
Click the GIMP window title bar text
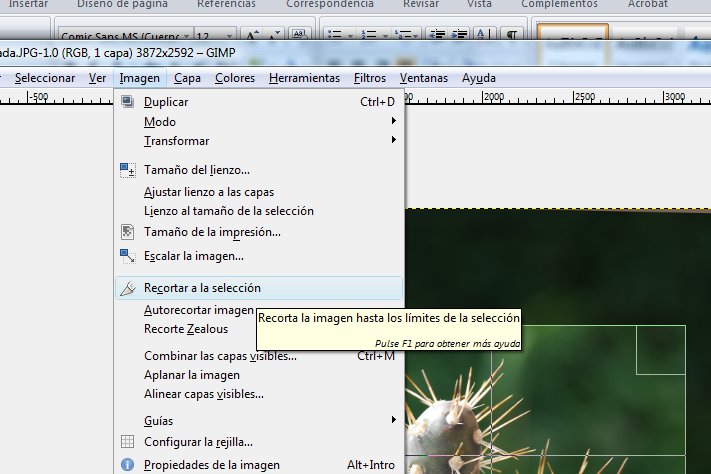pyautogui.click(x=117, y=53)
